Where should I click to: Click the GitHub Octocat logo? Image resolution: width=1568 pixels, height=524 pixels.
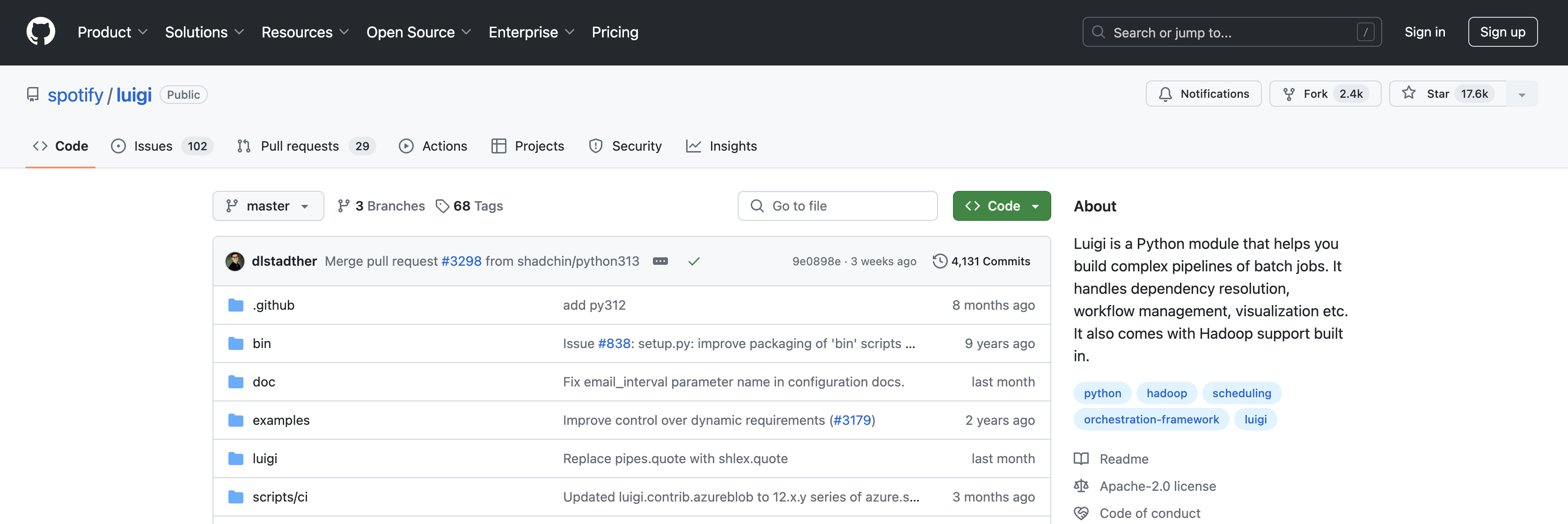(41, 32)
